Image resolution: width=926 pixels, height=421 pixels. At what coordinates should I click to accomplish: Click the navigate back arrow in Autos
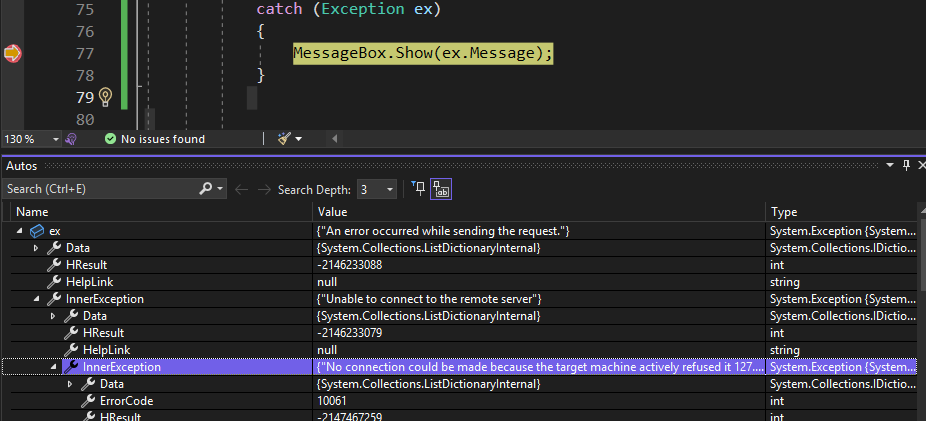[x=241, y=190]
